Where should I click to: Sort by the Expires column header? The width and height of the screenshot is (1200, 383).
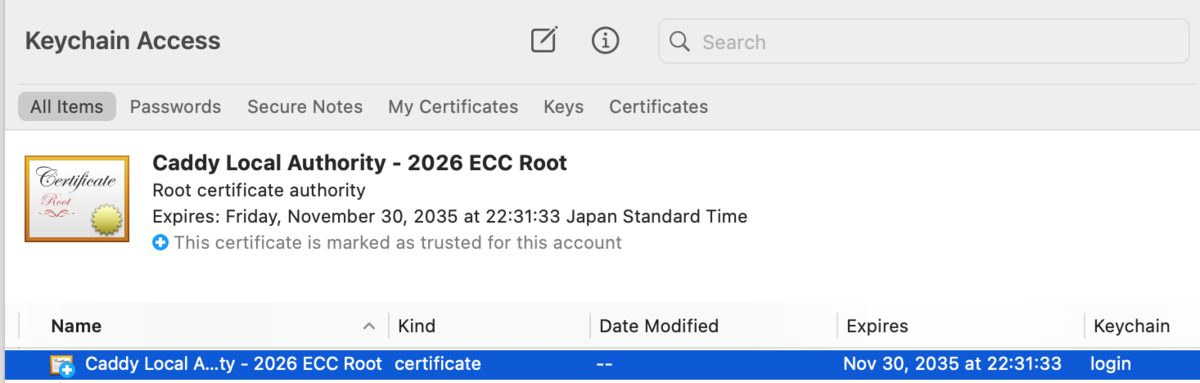click(960, 326)
